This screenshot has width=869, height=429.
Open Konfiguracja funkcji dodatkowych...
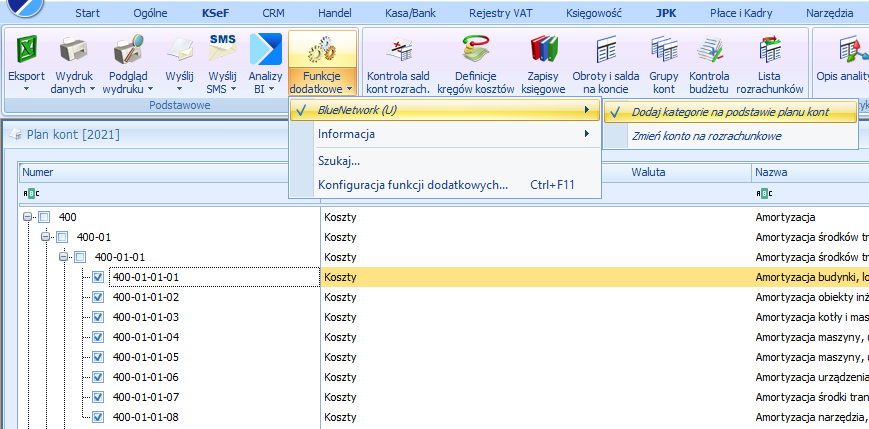(445, 185)
